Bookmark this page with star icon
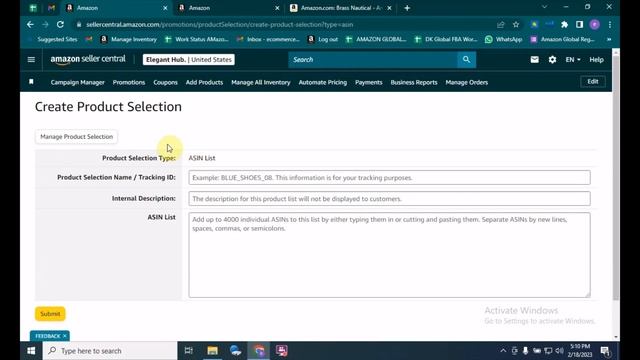 click(x=516, y=24)
